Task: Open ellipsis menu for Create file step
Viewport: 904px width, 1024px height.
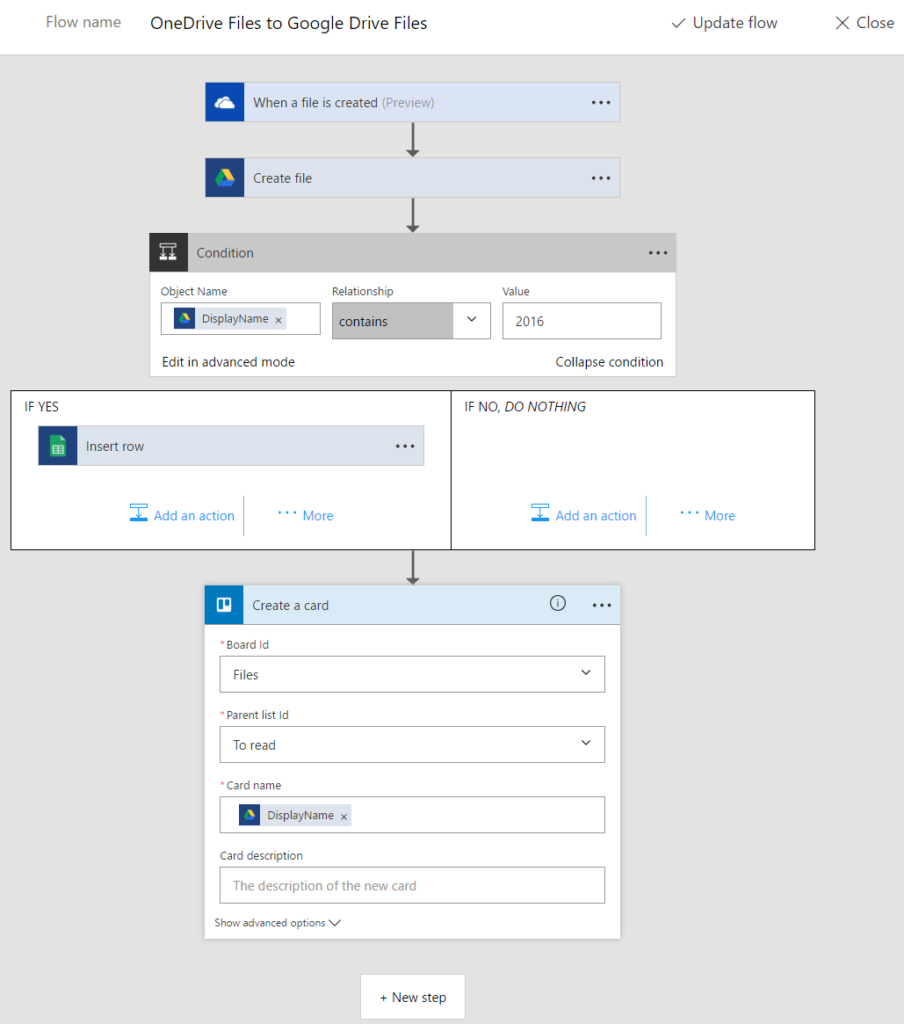Action: click(601, 178)
